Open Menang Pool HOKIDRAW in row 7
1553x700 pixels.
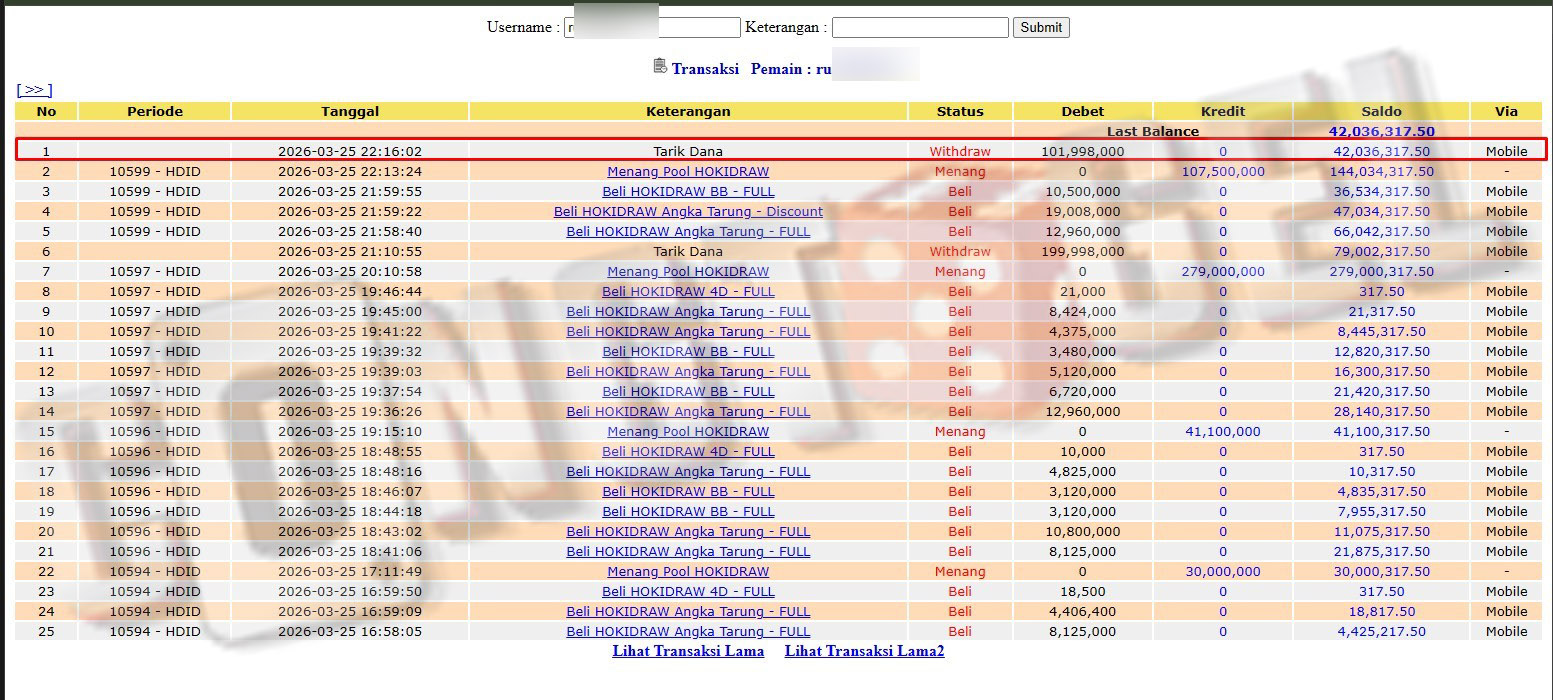coord(688,271)
